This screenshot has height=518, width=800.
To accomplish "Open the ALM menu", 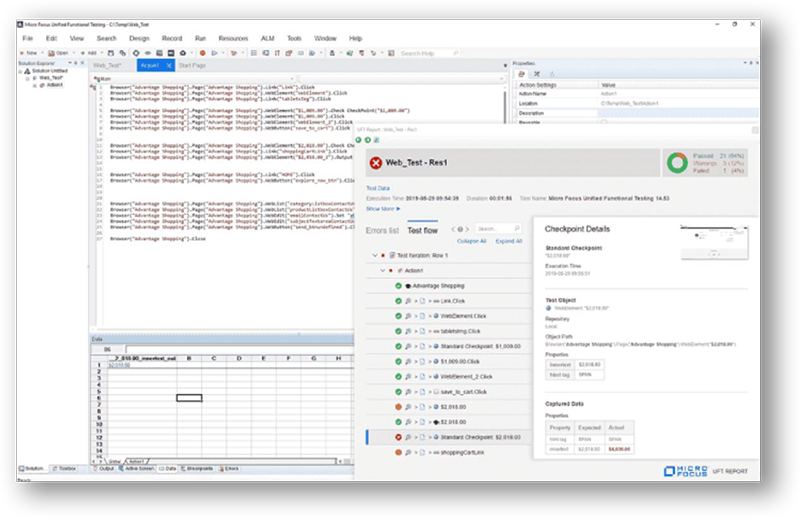I will (267, 38).
